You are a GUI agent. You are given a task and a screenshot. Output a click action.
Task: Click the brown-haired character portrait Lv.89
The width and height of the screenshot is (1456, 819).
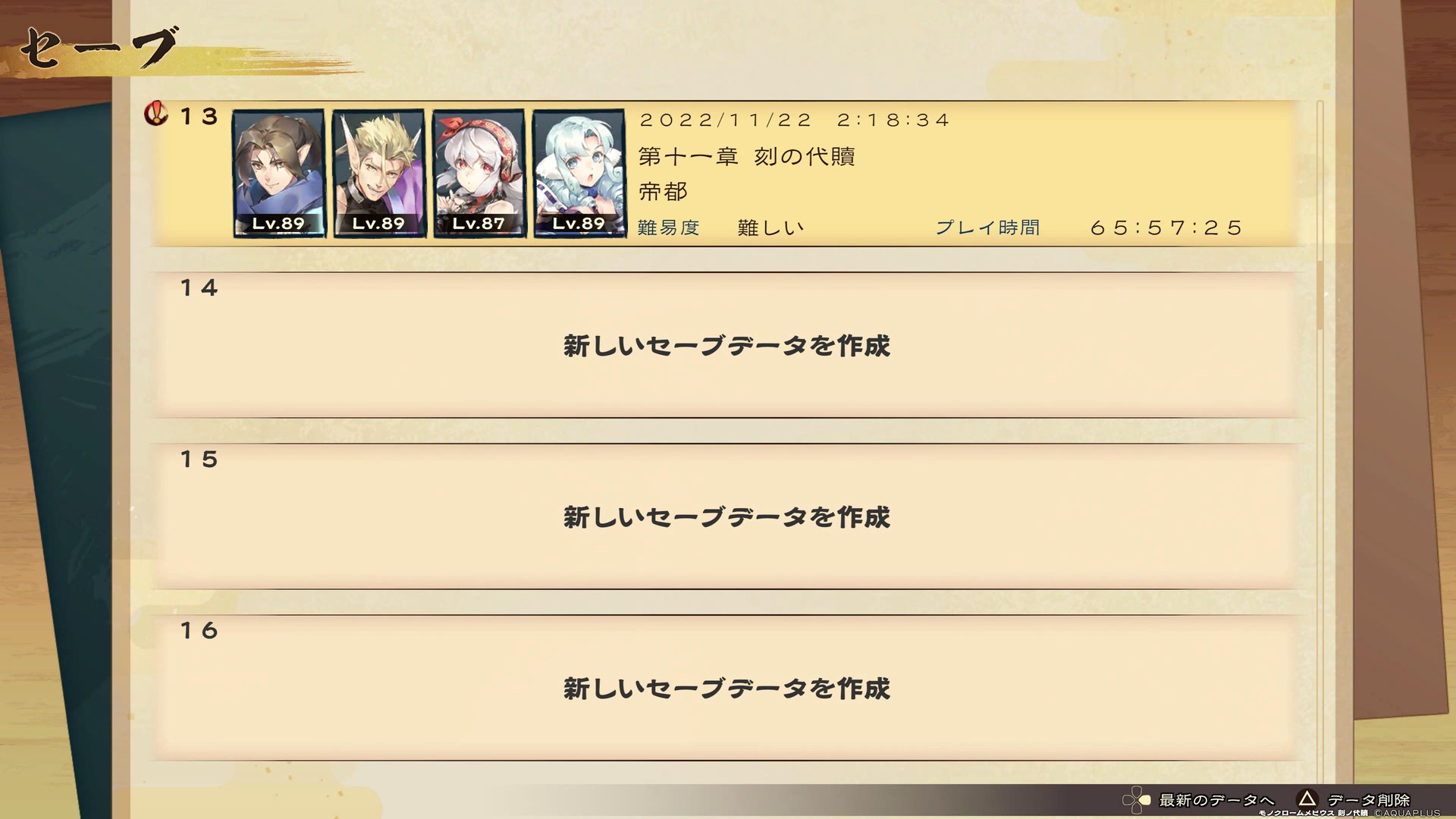coord(278,173)
